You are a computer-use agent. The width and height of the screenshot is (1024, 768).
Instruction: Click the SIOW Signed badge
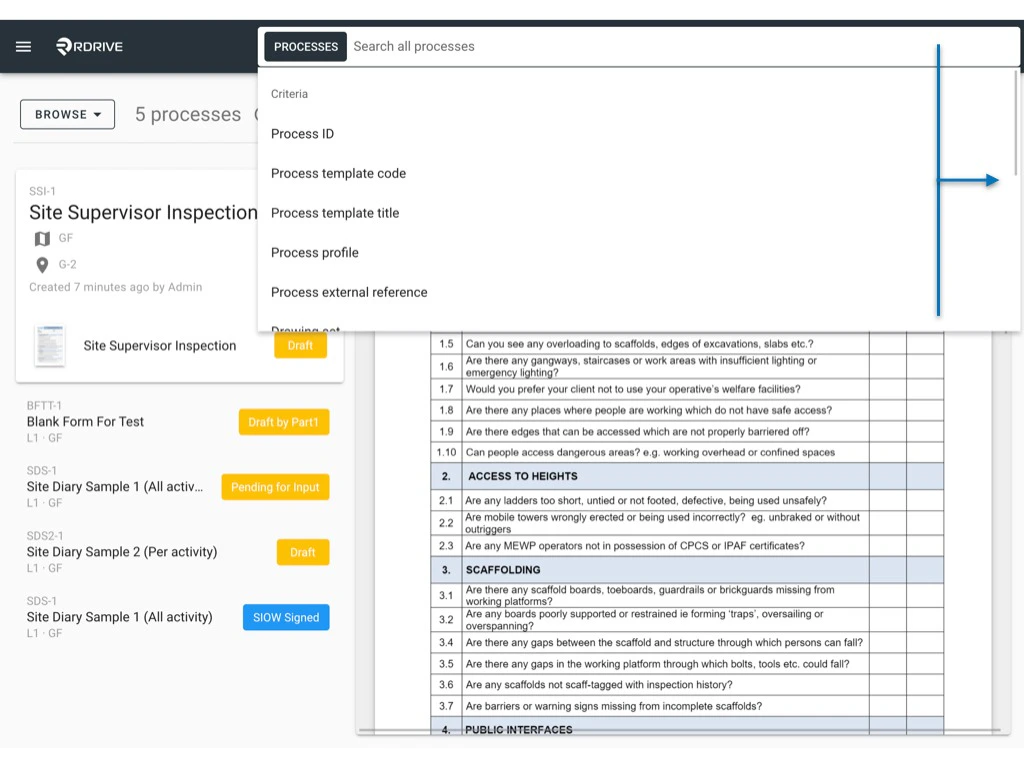(286, 617)
